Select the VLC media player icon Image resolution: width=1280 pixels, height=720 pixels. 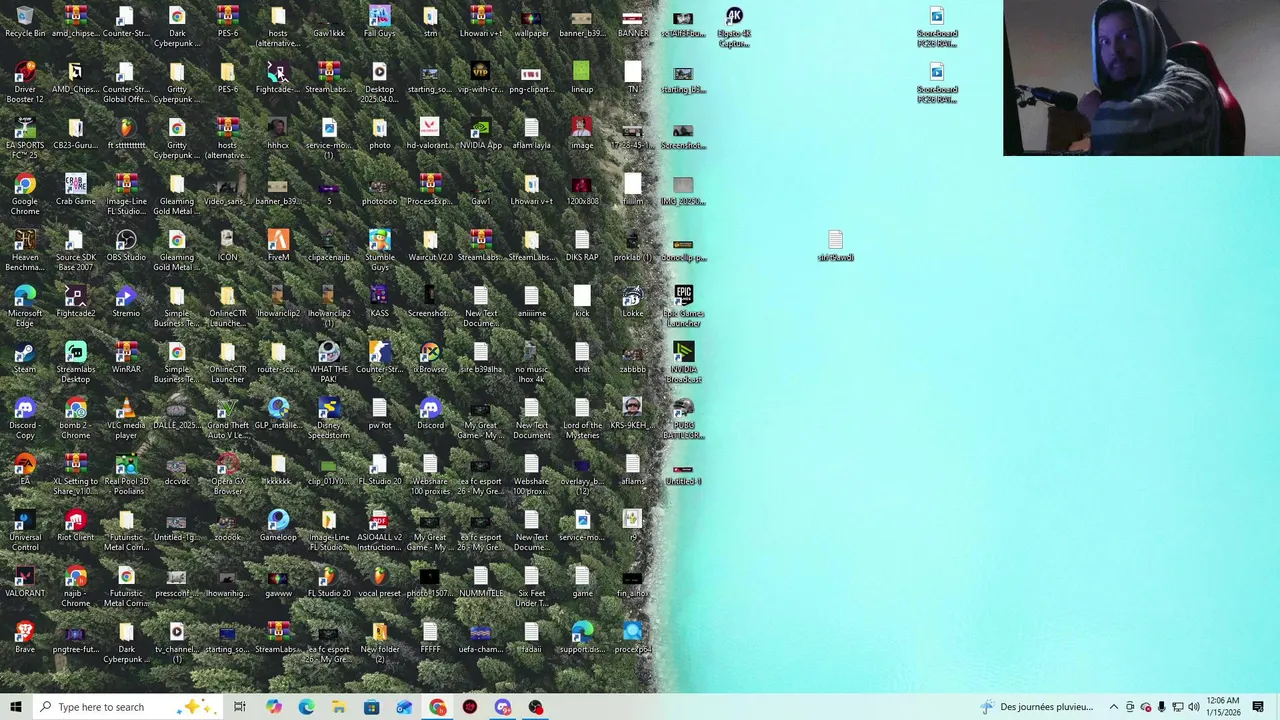126,419
